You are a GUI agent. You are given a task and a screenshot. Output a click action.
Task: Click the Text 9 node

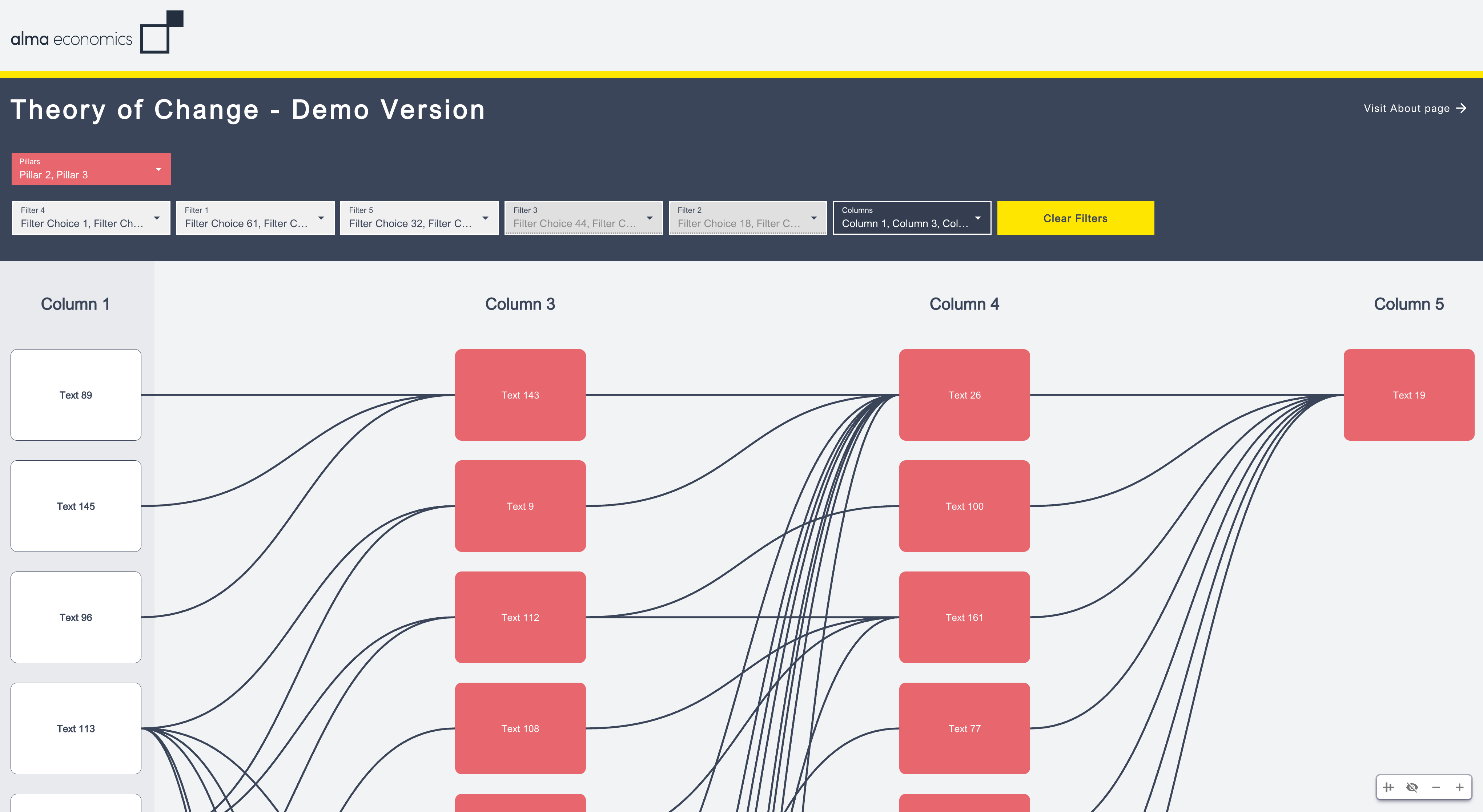tap(520, 506)
